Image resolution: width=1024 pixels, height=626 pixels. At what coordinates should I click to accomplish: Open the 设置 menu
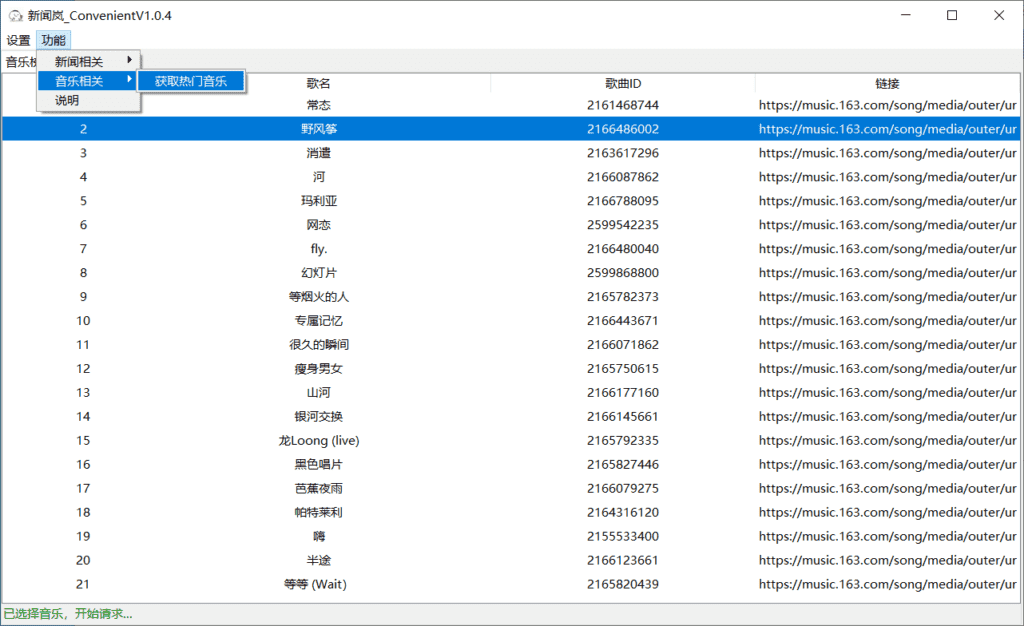pyautogui.click(x=18, y=40)
